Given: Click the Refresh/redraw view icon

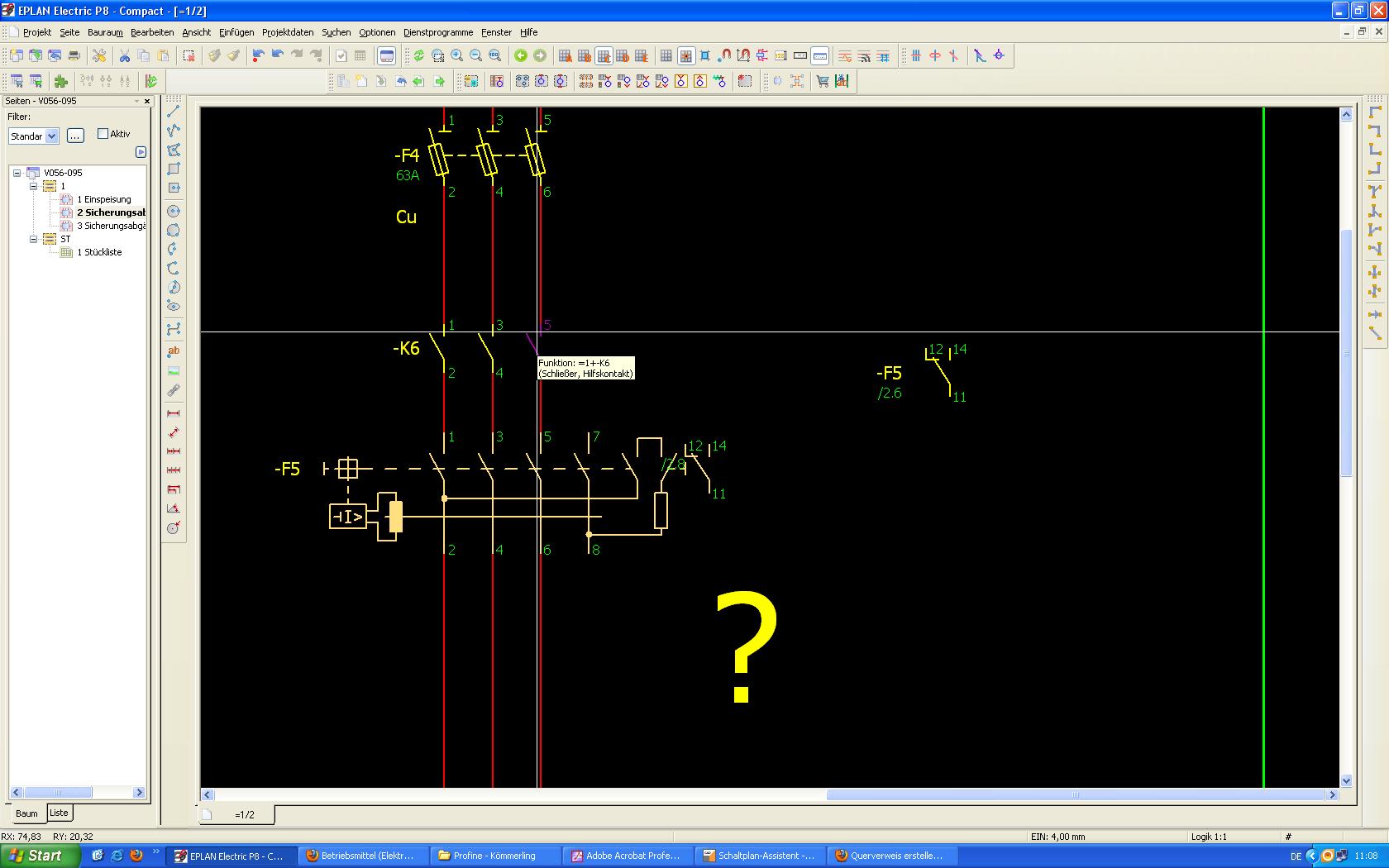Looking at the screenshot, I should coord(419,55).
